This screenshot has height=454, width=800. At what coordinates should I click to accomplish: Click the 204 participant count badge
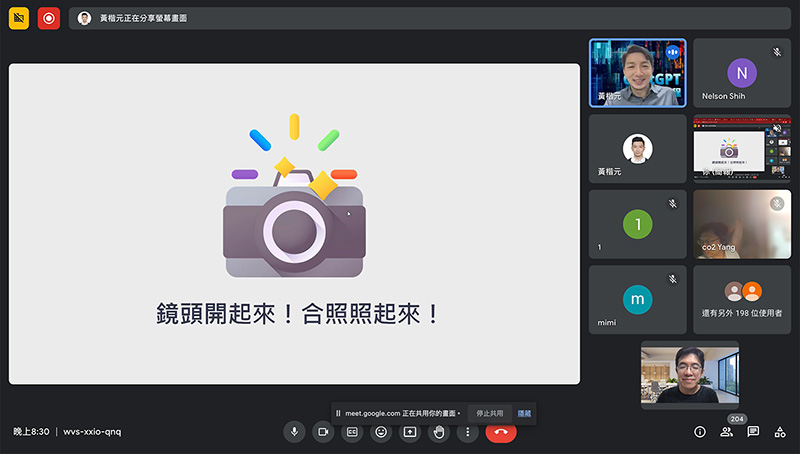click(x=737, y=419)
